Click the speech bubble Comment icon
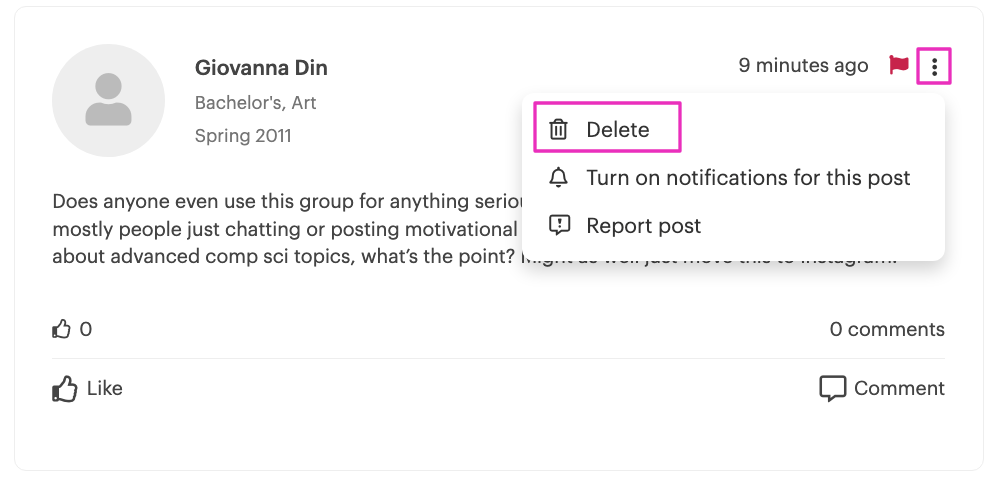Image resolution: width=992 pixels, height=478 pixels. [832, 389]
